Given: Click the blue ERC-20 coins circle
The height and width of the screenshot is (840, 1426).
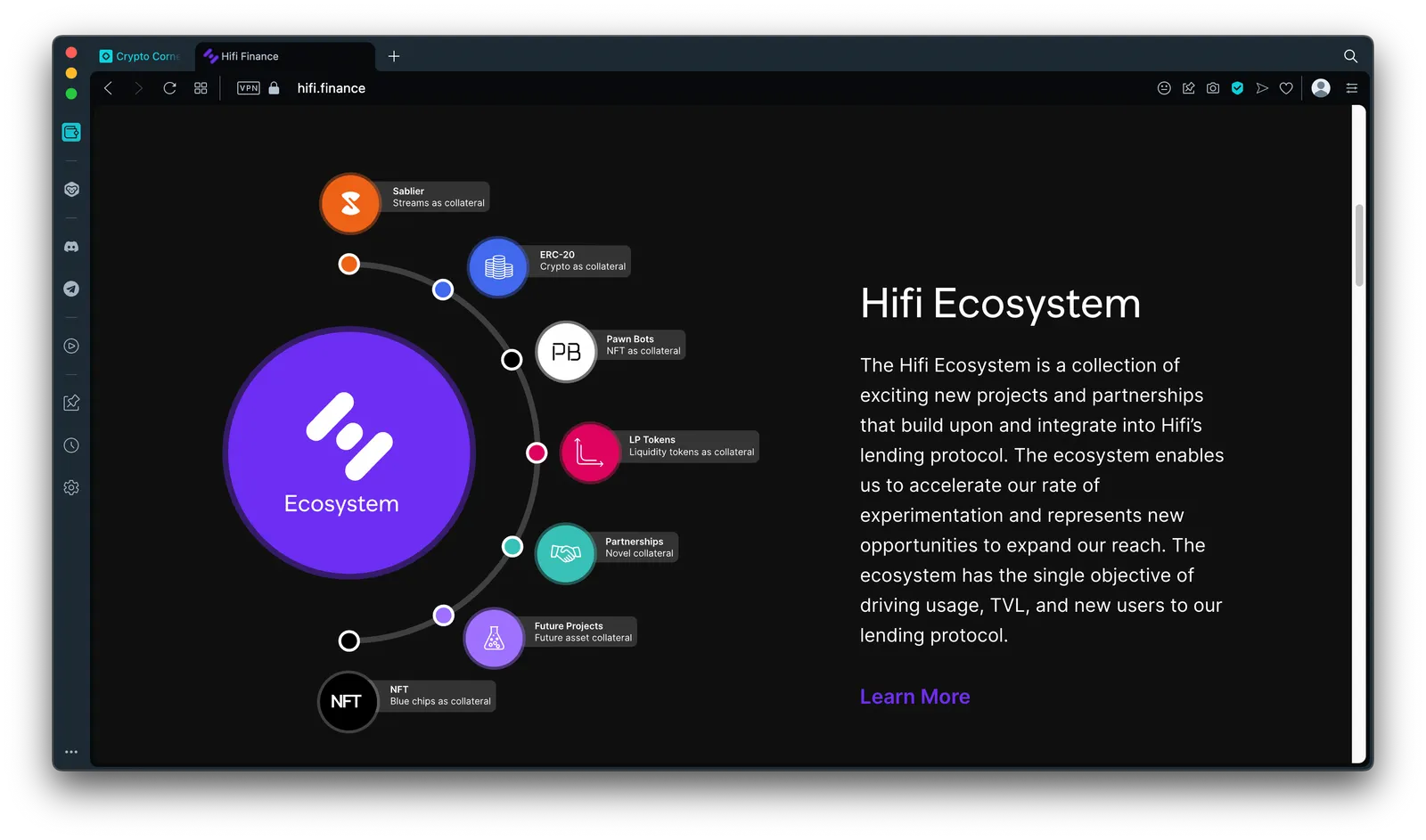Looking at the screenshot, I should [x=498, y=266].
